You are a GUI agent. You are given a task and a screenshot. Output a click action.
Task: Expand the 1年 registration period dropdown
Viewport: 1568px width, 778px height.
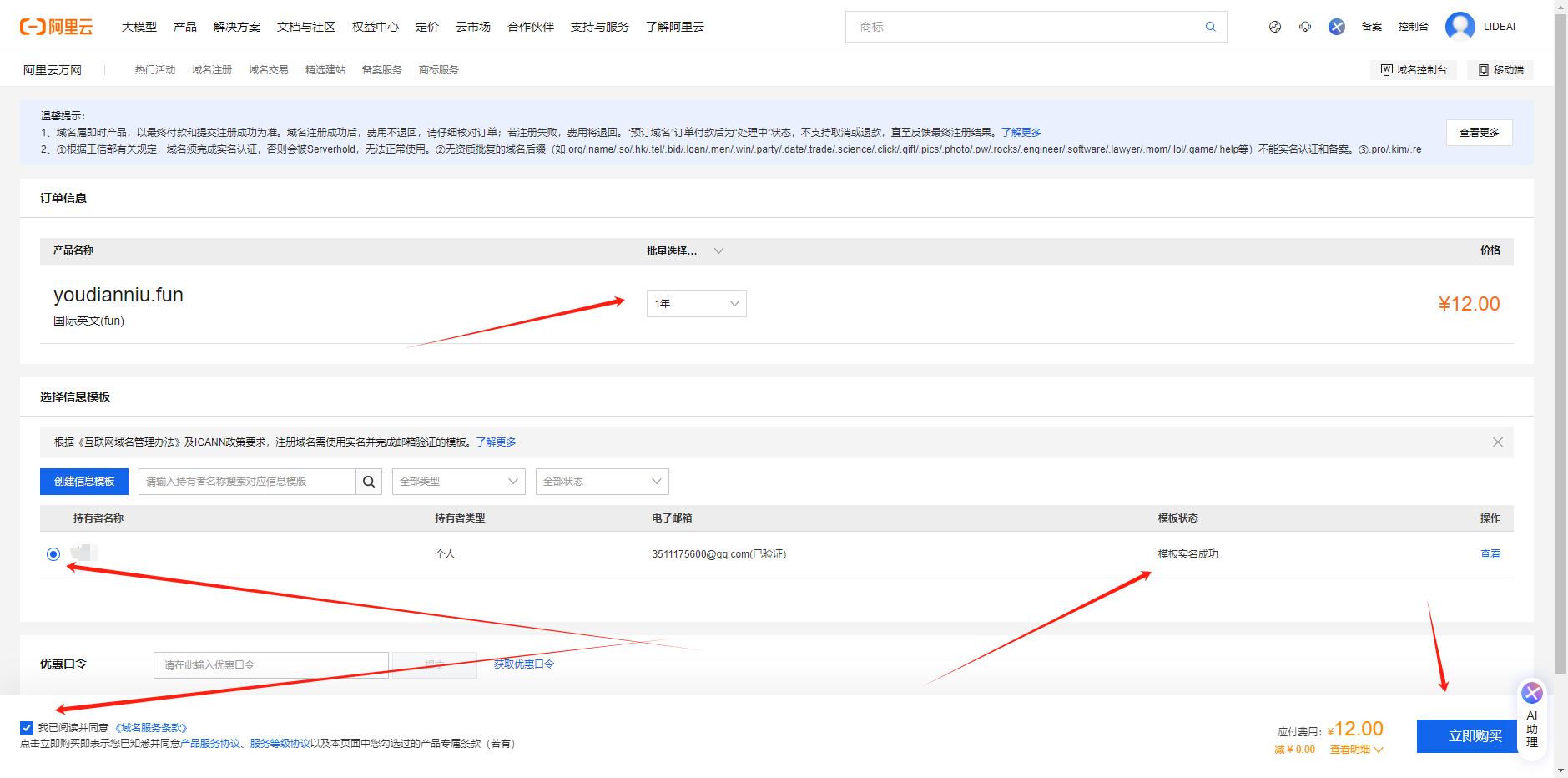(x=696, y=304)
